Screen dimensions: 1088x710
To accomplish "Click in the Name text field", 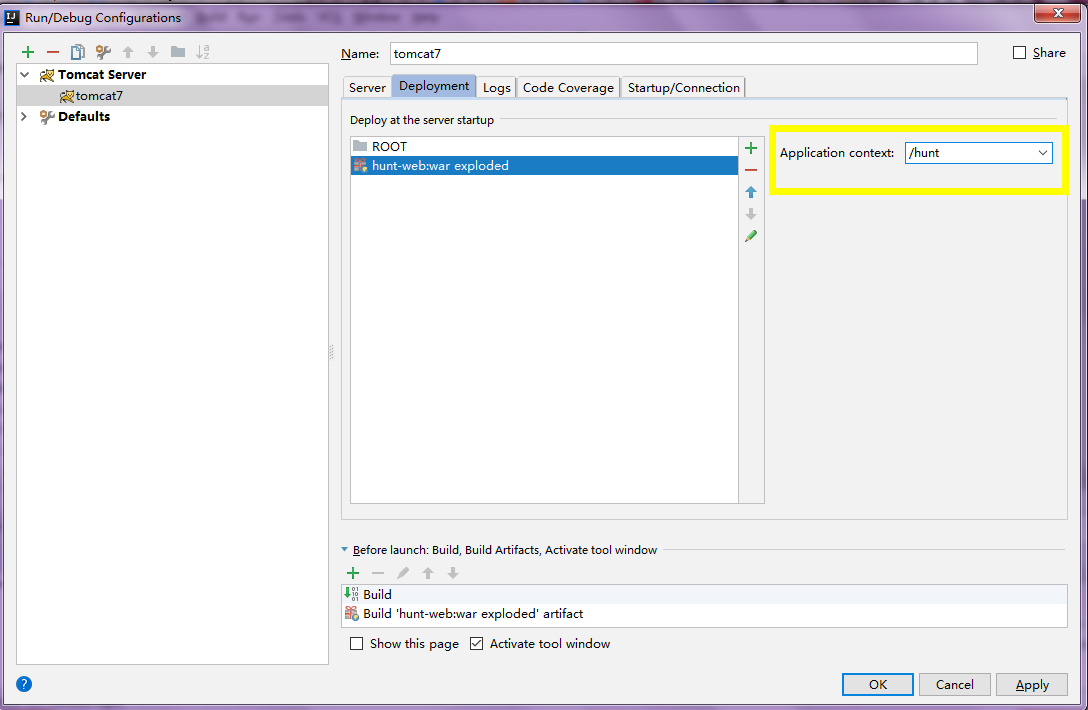I will 683,53.
